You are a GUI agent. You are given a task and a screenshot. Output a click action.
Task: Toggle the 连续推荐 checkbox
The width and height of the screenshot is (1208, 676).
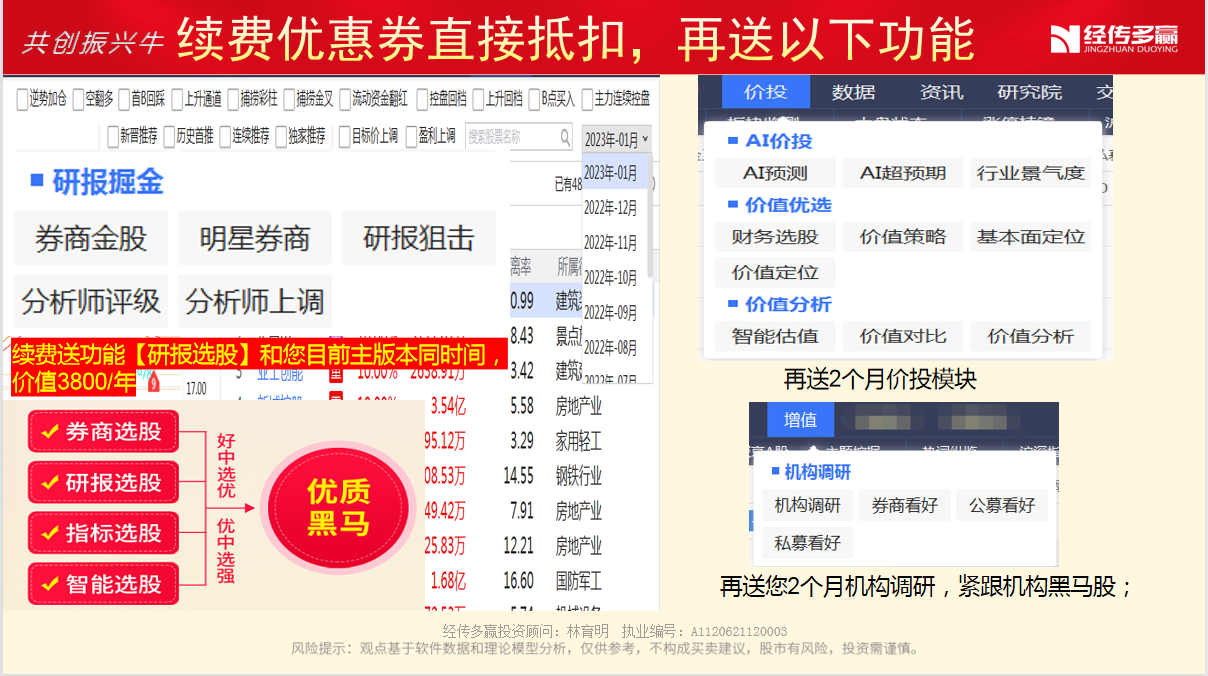[225, 136]
